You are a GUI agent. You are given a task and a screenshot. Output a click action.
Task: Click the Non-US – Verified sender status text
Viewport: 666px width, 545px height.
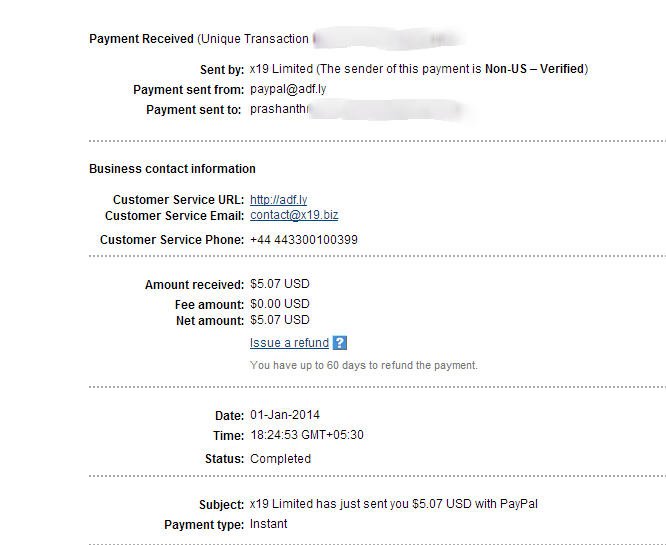coord(535,69)
